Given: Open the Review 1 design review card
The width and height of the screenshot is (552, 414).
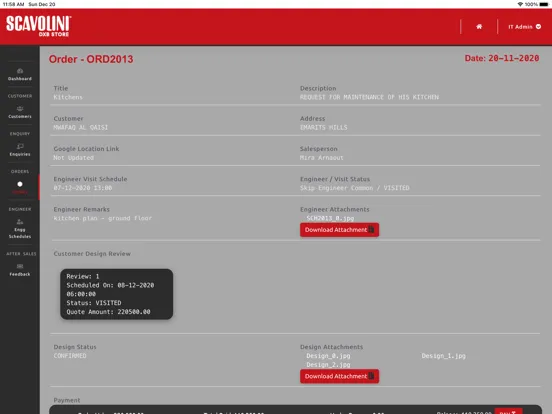Looking at the screenshot, I should click(117, 294).
